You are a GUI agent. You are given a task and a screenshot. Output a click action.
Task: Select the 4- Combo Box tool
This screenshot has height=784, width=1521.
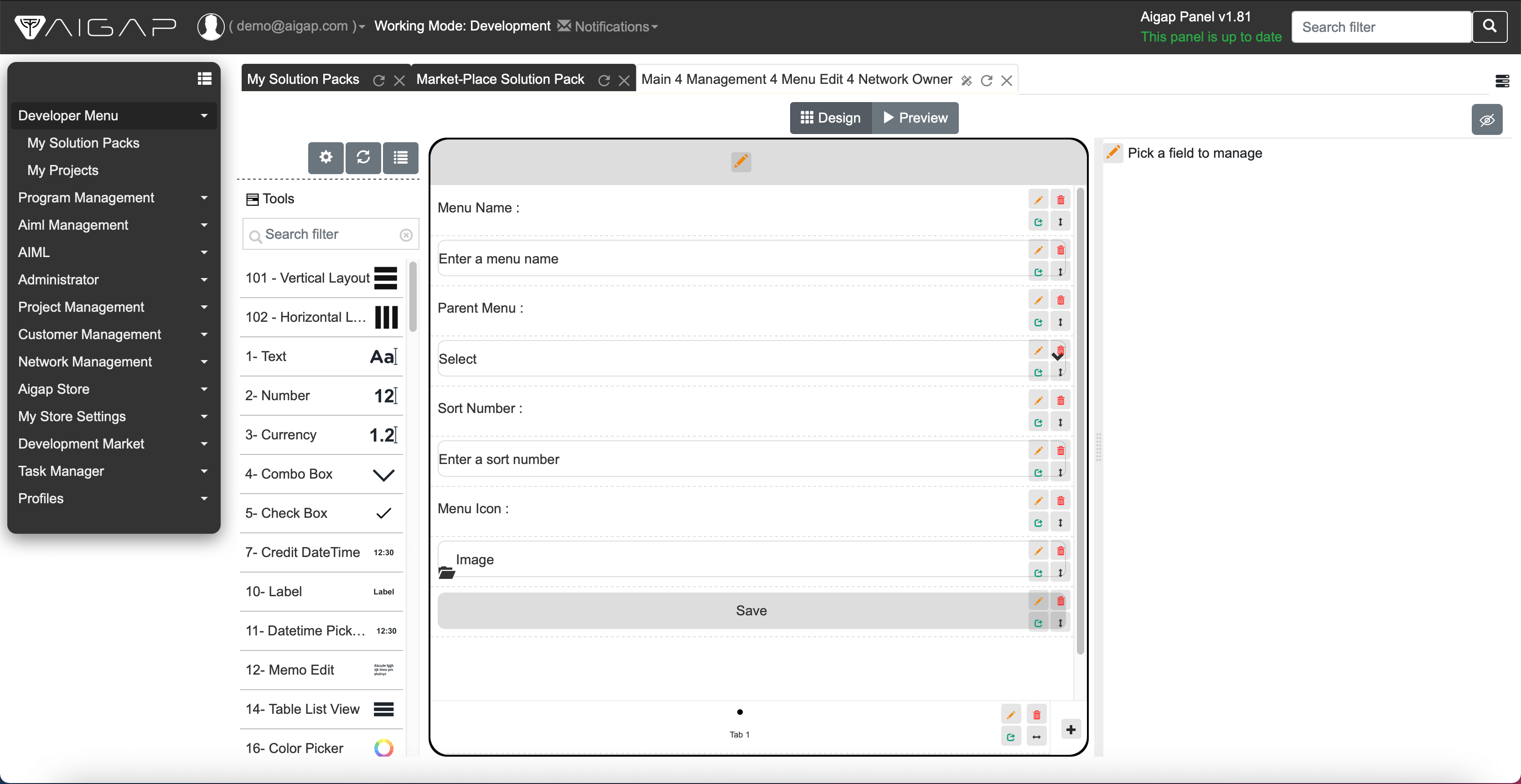pyautogui.click(x=321, y=475)
